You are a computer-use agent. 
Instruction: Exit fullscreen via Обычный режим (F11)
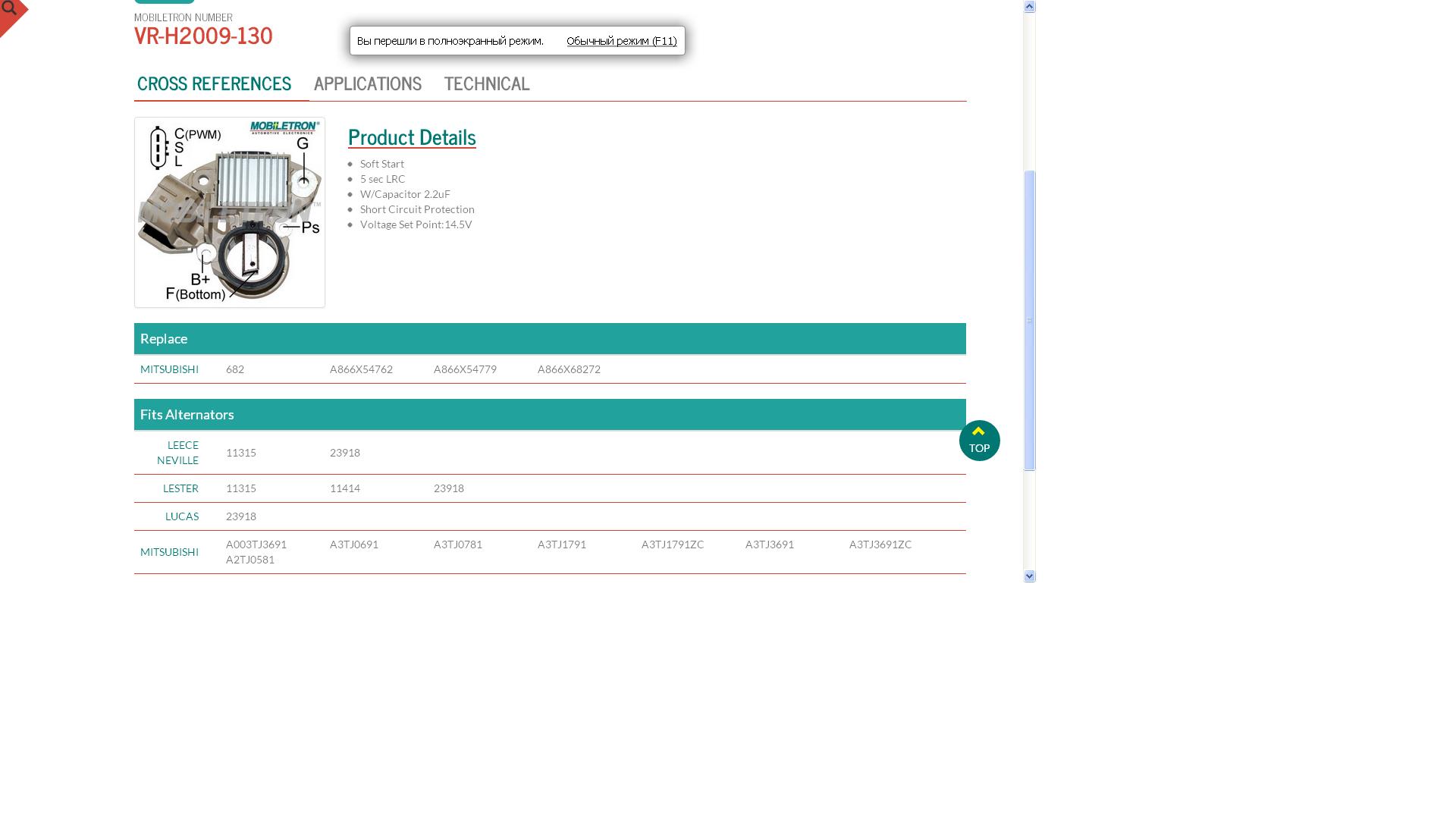tap(622, 41)
